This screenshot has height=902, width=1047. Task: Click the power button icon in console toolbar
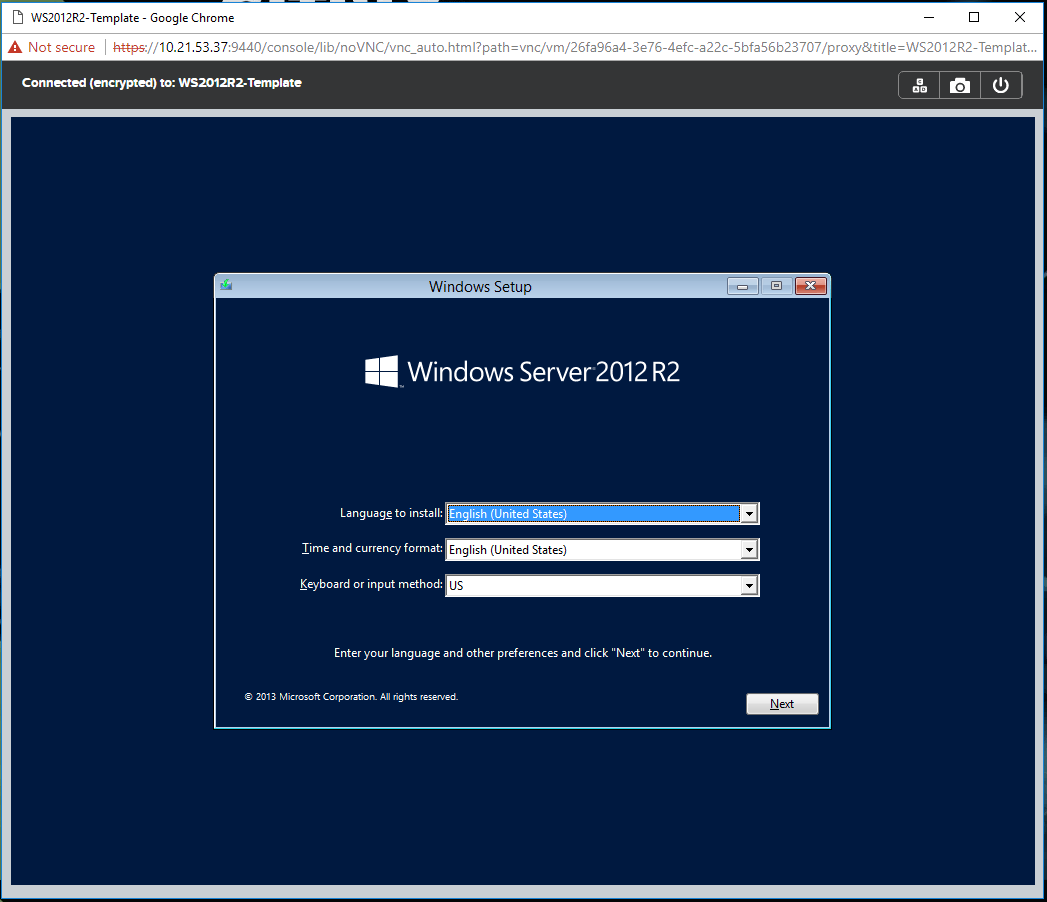1000,85
